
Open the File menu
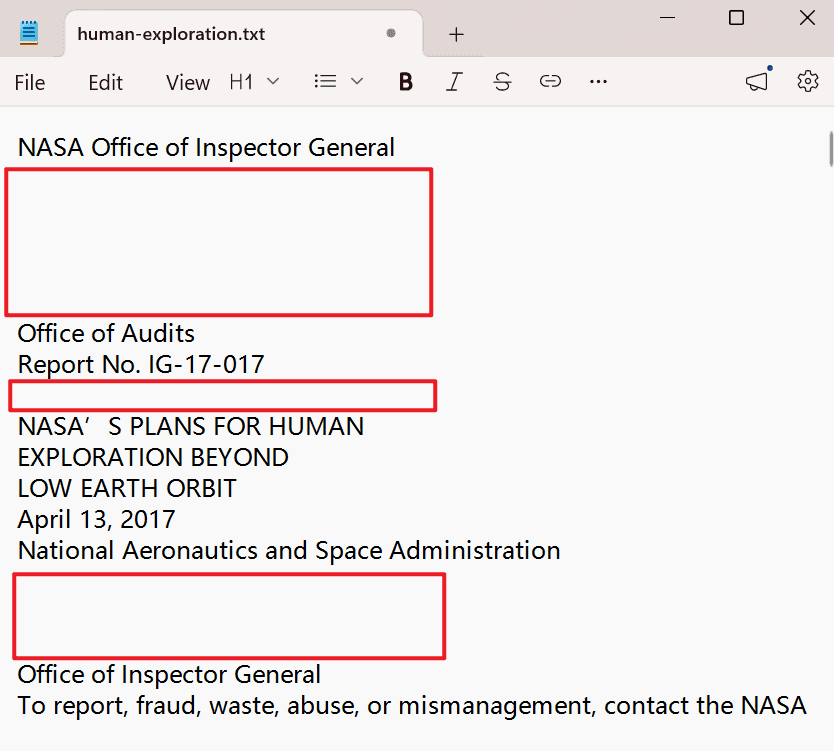[x=30, y=82]
